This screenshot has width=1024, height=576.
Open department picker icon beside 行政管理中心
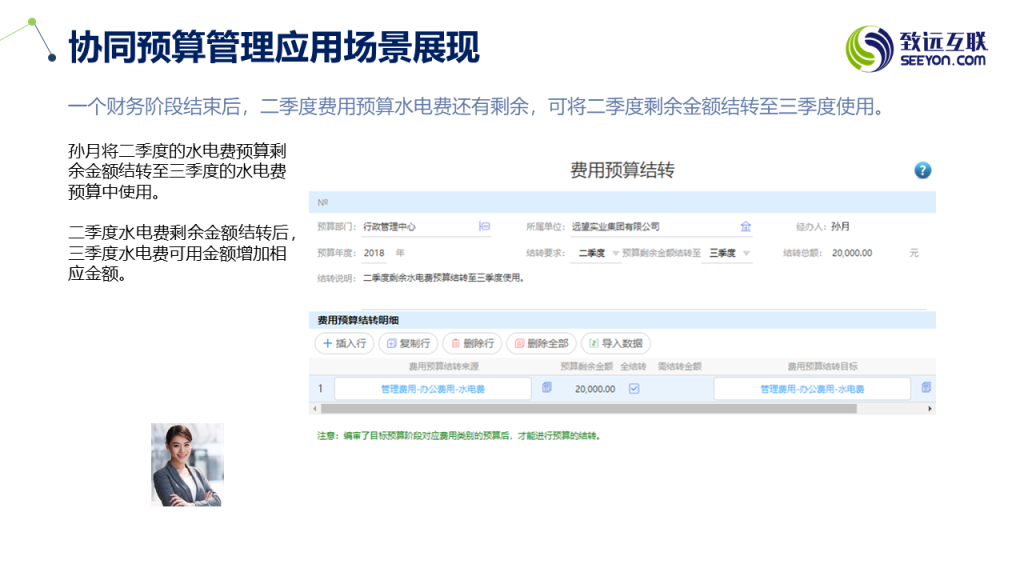pos(485,227)
